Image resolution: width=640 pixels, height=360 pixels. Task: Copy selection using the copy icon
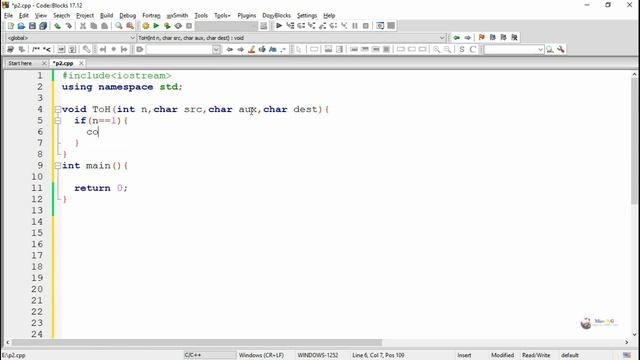coord(93,26)
